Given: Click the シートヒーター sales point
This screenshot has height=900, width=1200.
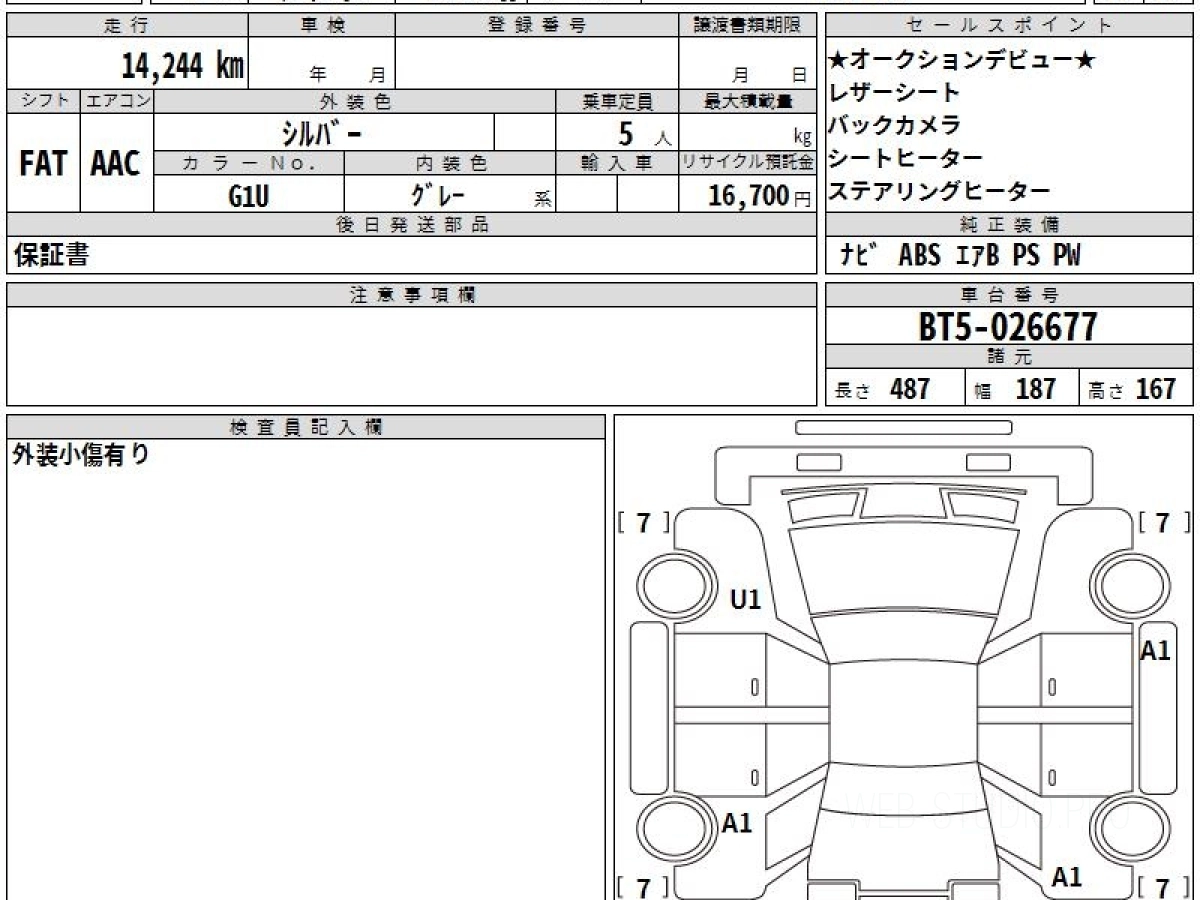Looking at the screenshot, I should 905,158.
